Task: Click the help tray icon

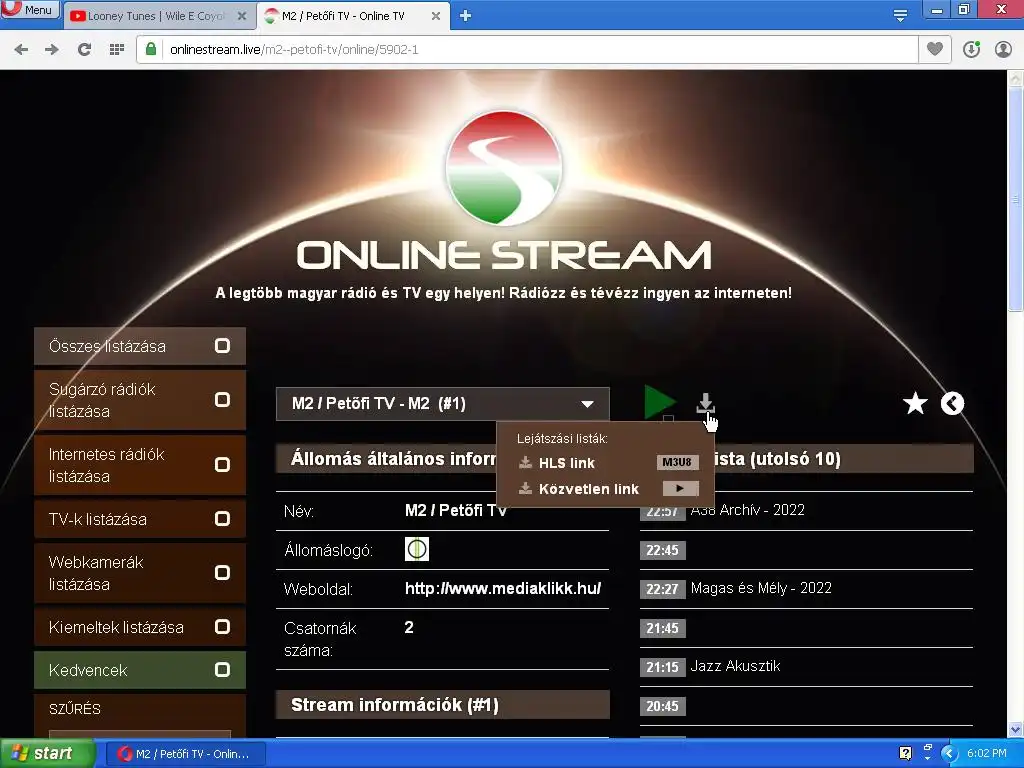Action: pyautogui.click(x=905, y=754)
